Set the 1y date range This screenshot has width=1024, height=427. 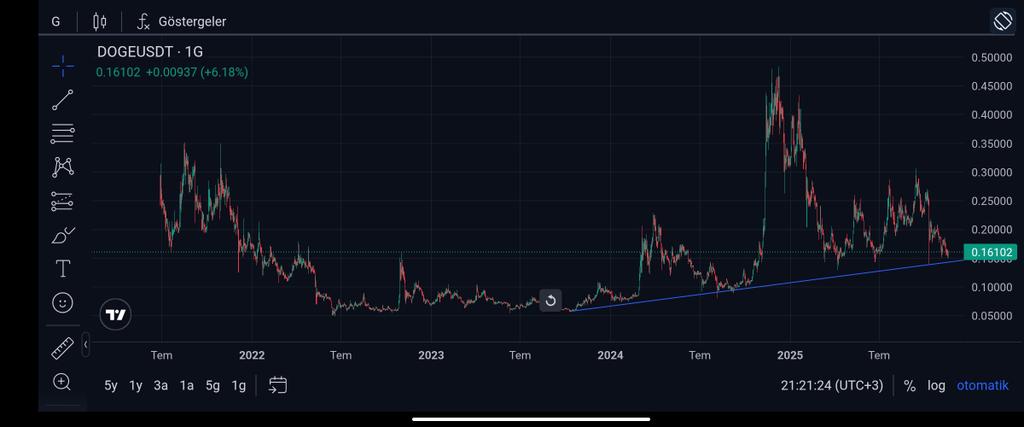(136, 386)
